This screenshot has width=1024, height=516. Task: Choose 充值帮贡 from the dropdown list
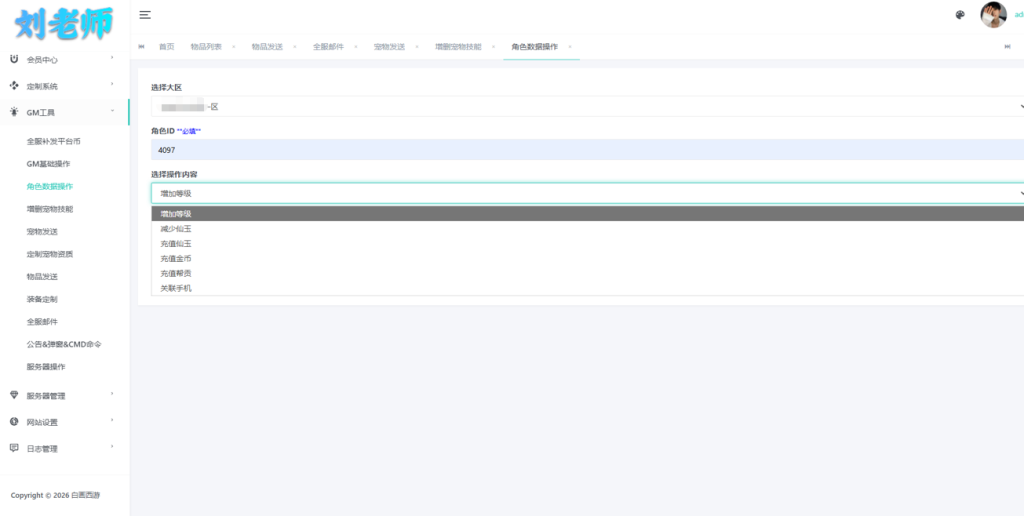(587, 273)
